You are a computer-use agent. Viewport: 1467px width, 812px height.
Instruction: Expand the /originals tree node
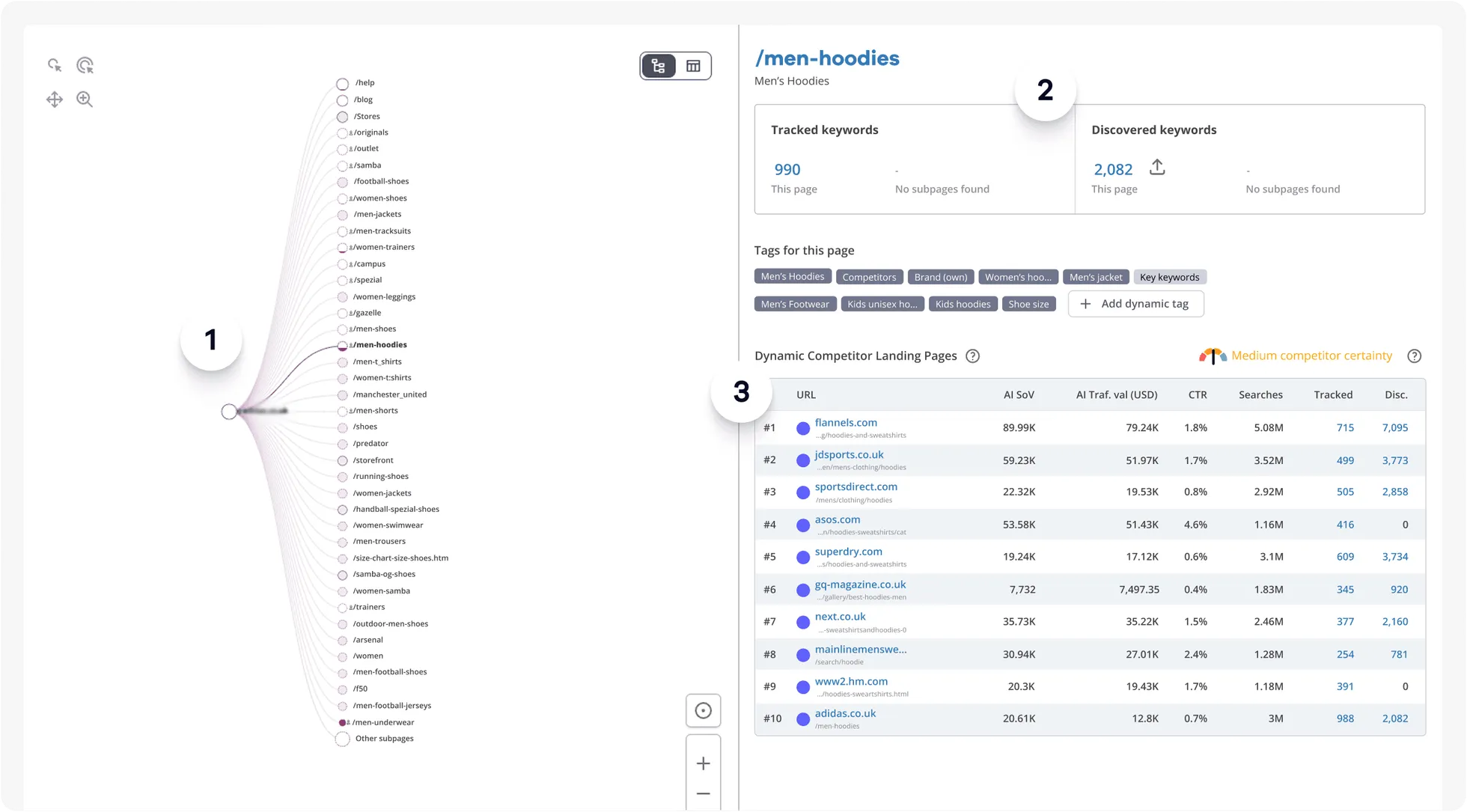click(x=343, y=133)
